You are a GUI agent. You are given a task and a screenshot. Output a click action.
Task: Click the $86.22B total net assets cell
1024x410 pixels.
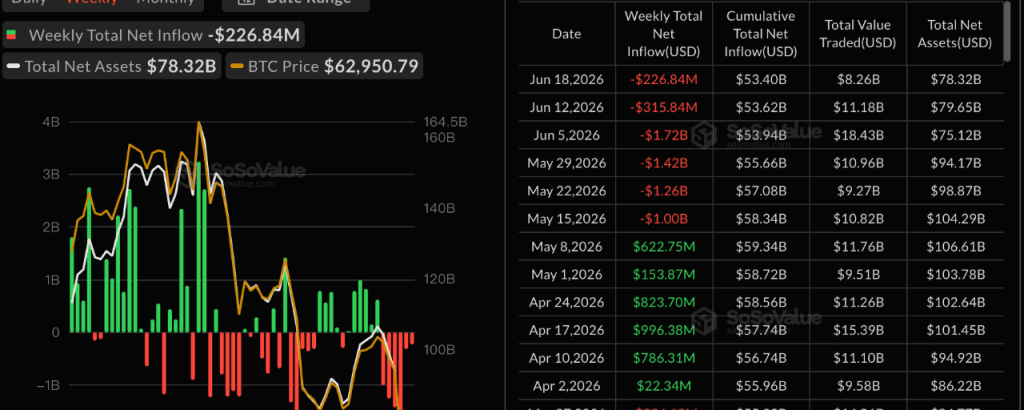[955, 386]
